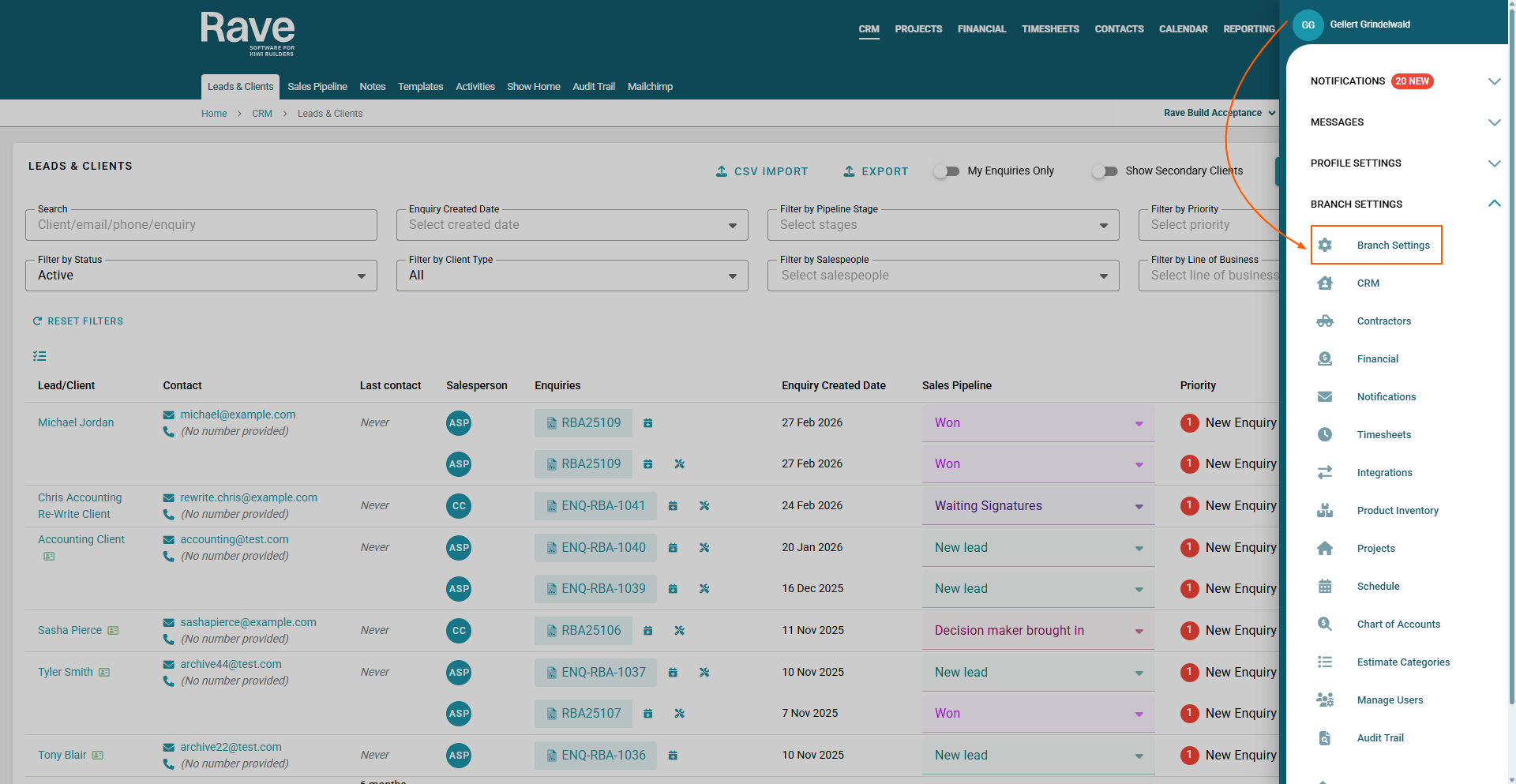The height and width of the screenshot is (784, 1516).
Task: Collapse the Branch Settings section
Action: pyautogui.click(x=1494, y=204)
